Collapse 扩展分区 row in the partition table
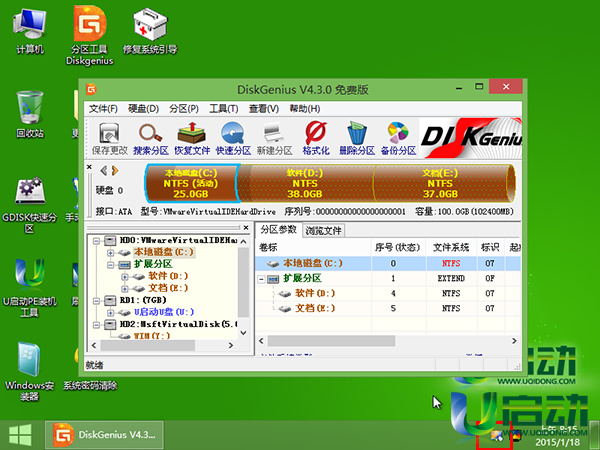The width and height of the screenshot is (600, 450). tap(261, 279)
